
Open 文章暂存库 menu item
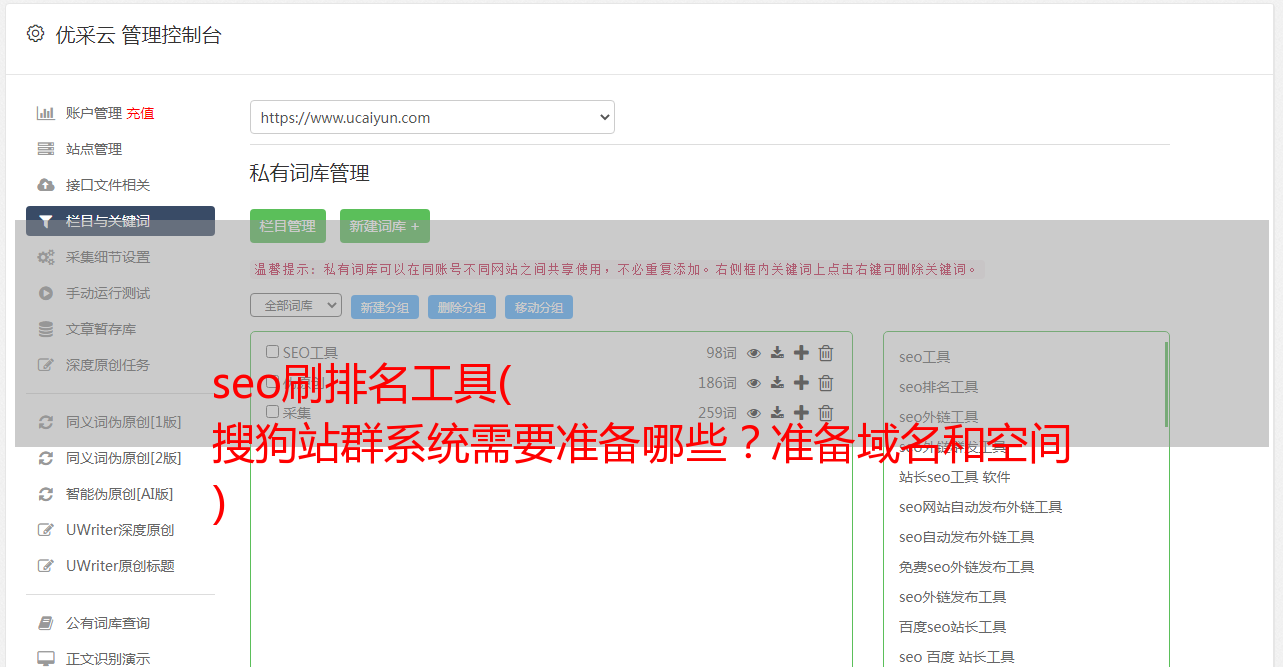tap(101, 329)
